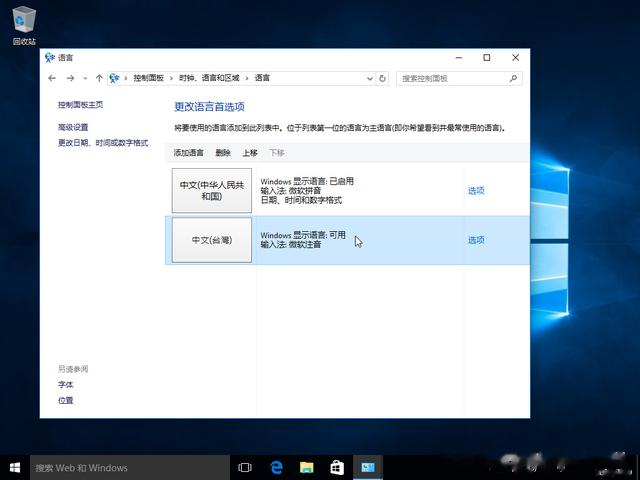Image resolution: width=640 pixels, height=480 pixels.
Task: Launch Microsoft Edge from the taskbar
Action: 276,468
